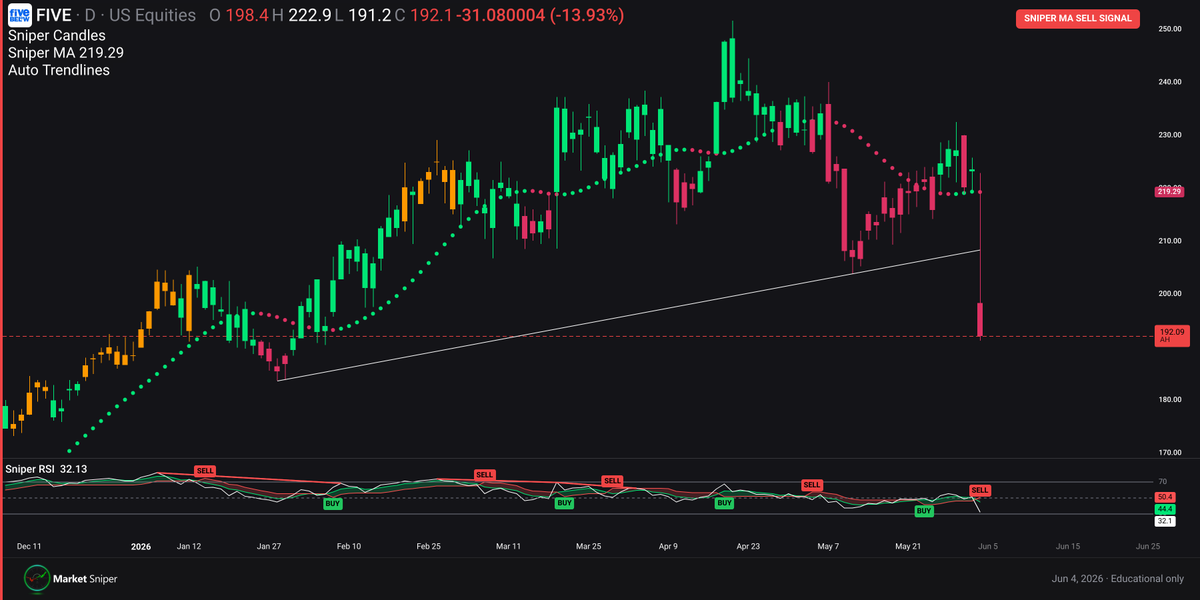The width and height of the screenshot is (1200, 600).
Task: Click the 200.00 price axis label
Action: [1170, 294]
